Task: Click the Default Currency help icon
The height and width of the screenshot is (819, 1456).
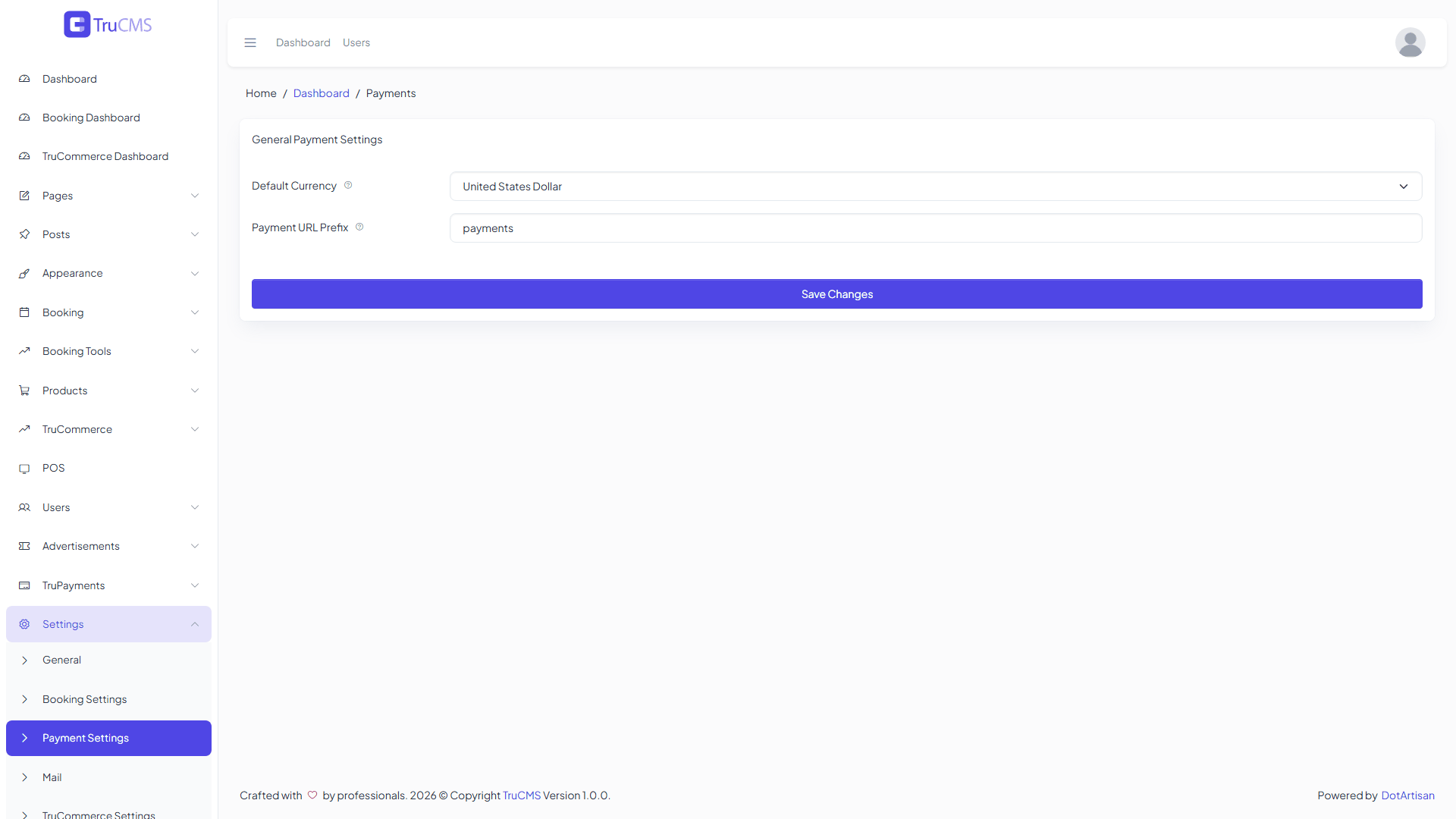Action: point(348,185)
